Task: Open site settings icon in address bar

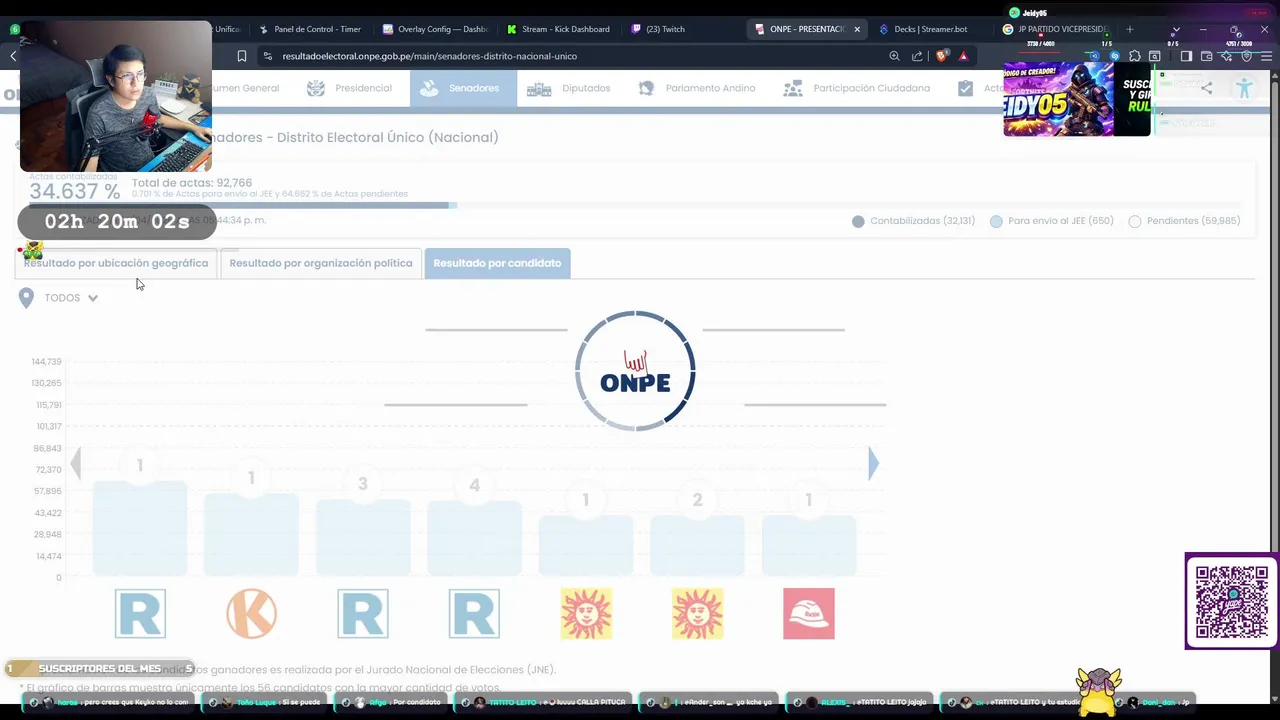Action: [x=267, y=56]
